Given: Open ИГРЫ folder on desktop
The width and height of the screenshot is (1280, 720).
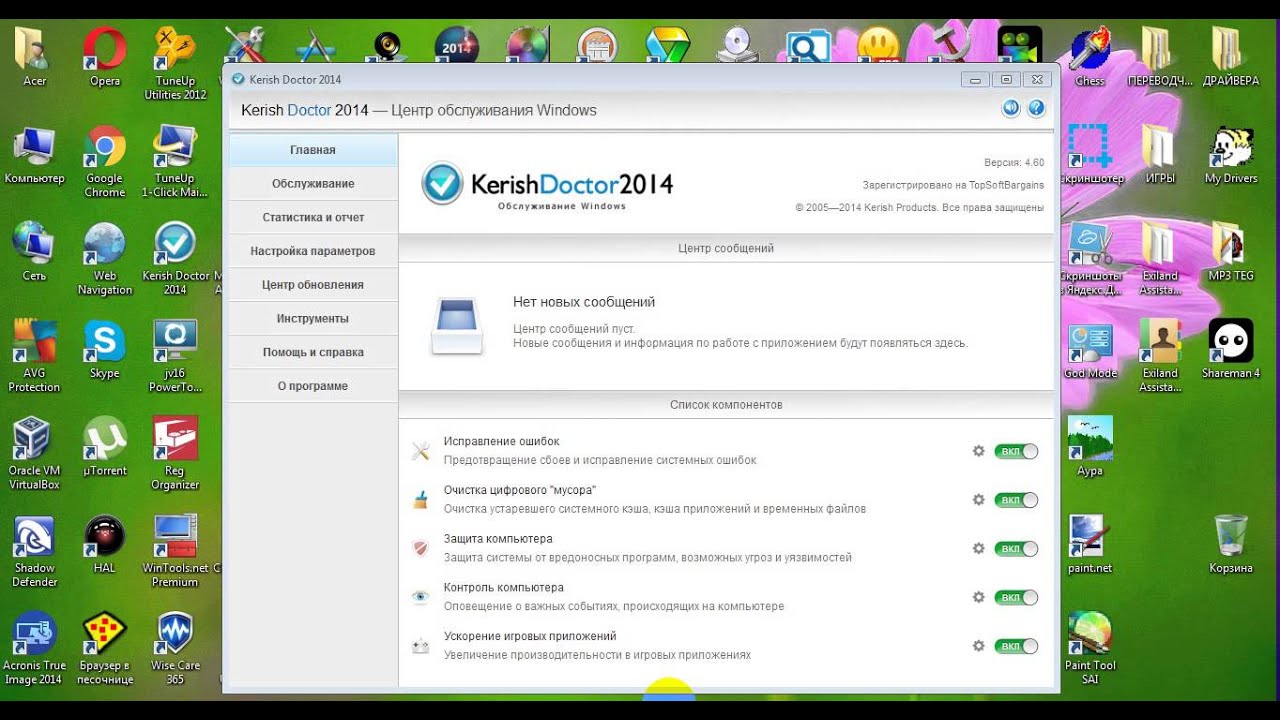Looking at the screenshot, I should coord(1160,155).
